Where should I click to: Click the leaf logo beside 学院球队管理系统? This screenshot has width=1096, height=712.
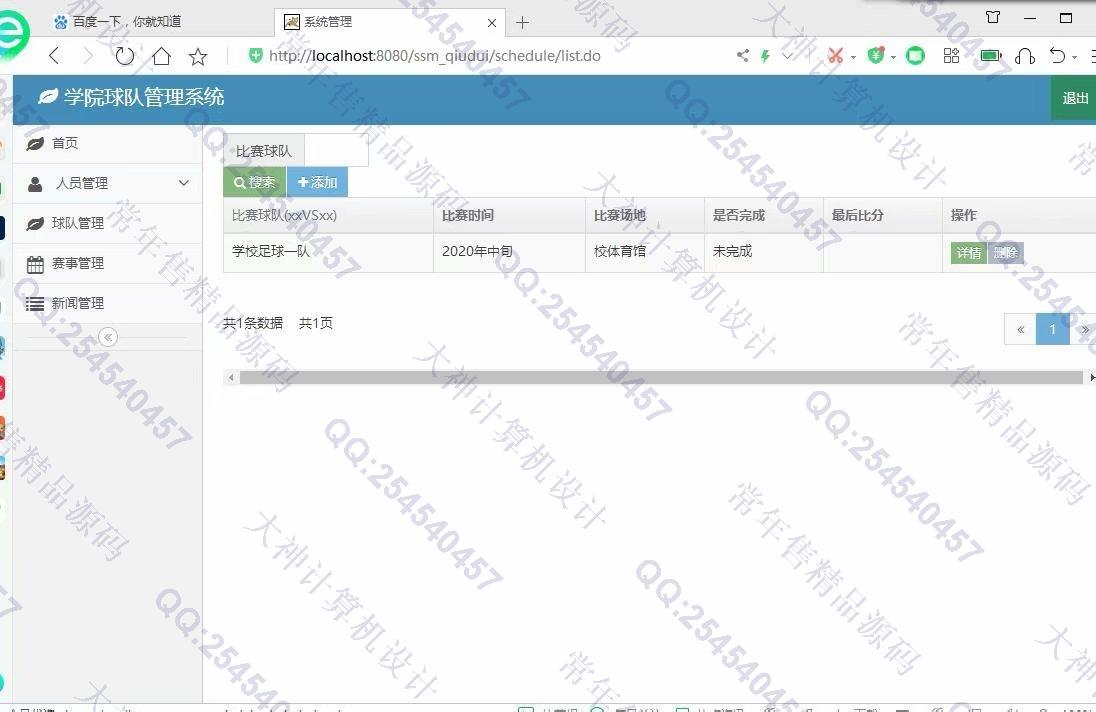pyautogui.click(x=48, y=97)
